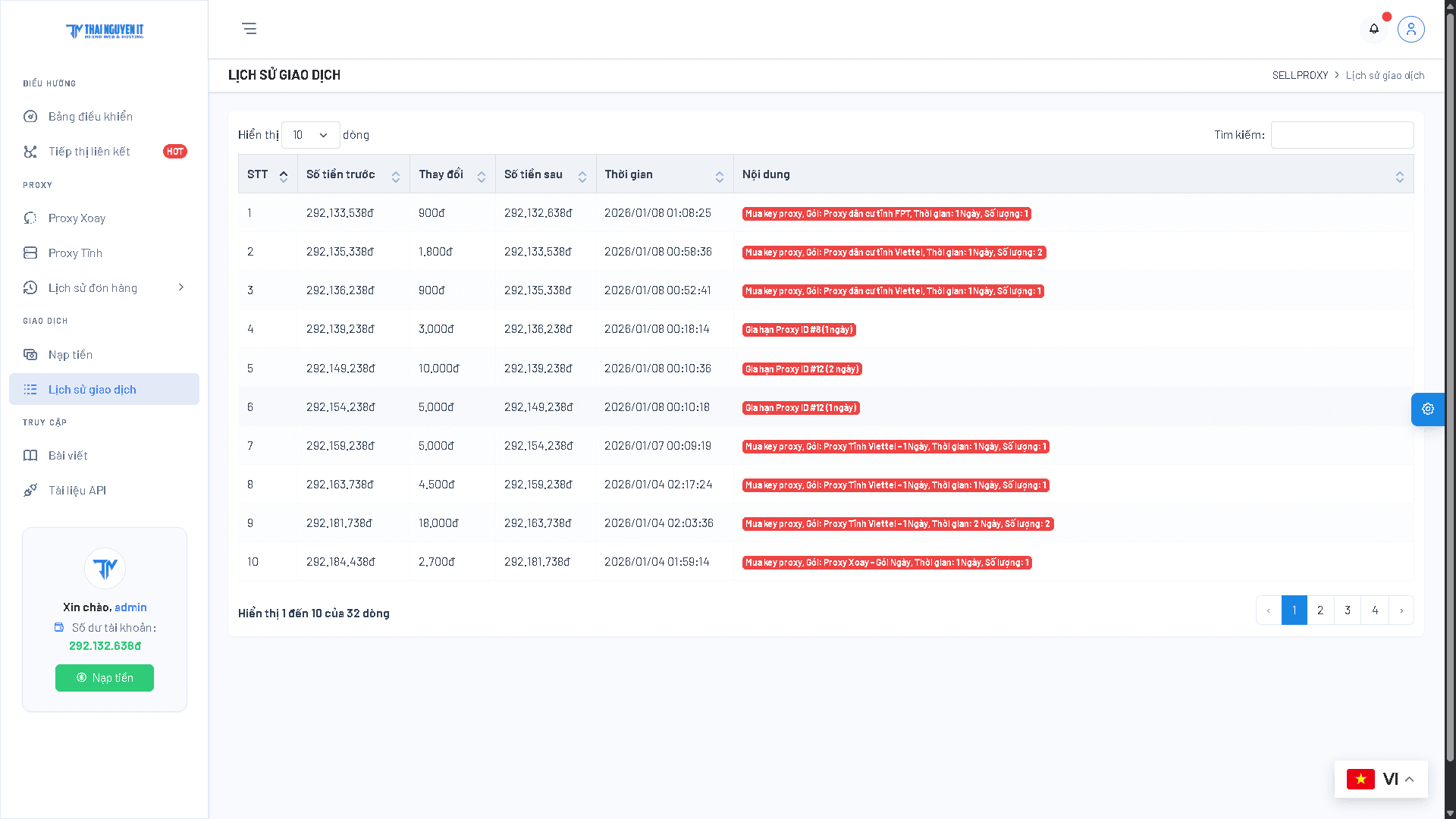Click the Nạp tiền wallet icon in the sidebar

pos(30,354)
